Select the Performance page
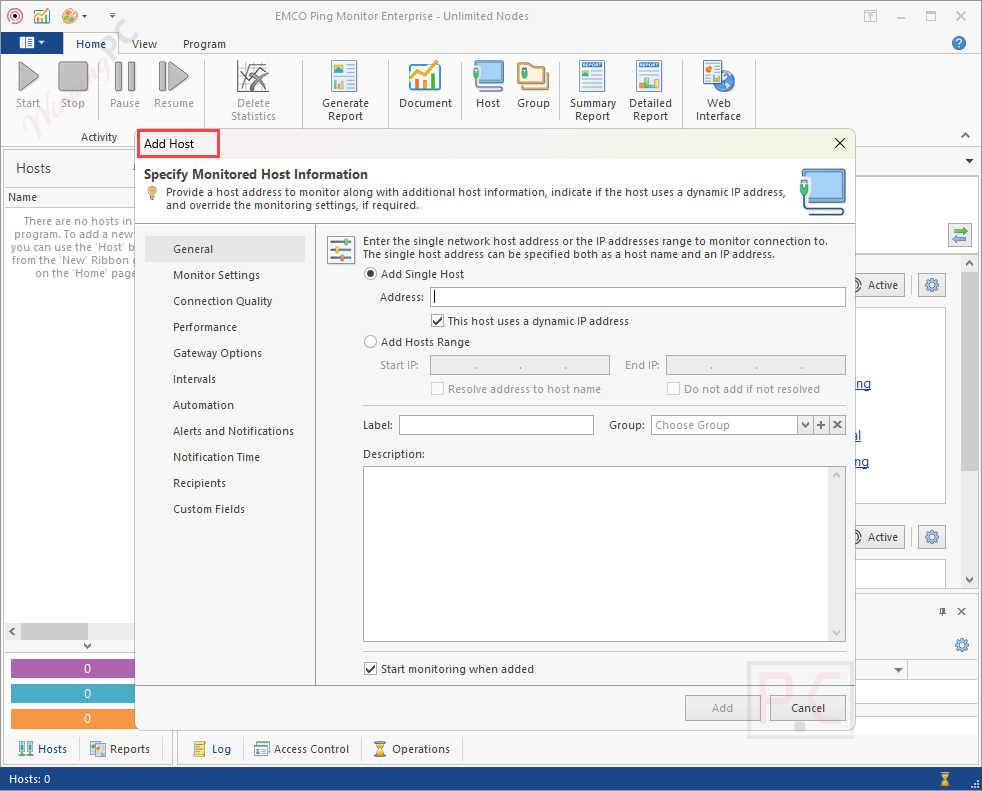 click(225, 327)
